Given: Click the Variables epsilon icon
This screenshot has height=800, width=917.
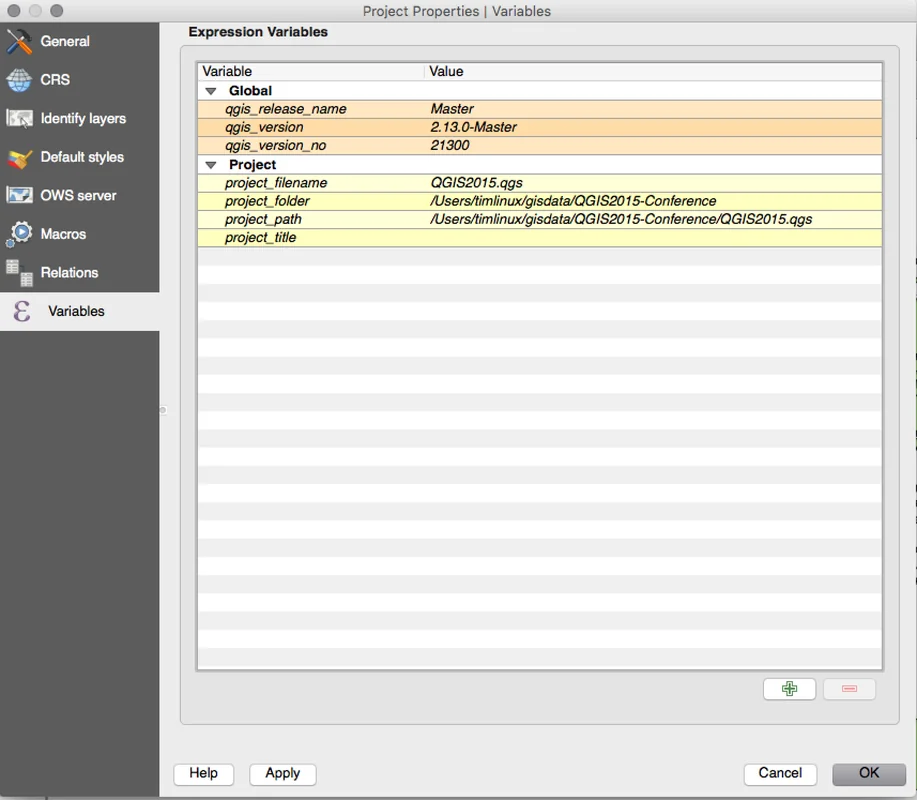Looking at the screenshot, I should 21,311.
